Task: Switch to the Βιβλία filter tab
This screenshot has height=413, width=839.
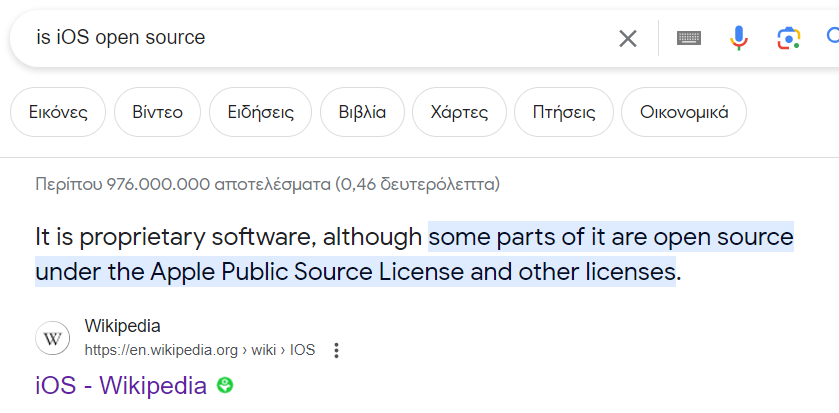Action: pyautogui.click(x=362, y=112)
